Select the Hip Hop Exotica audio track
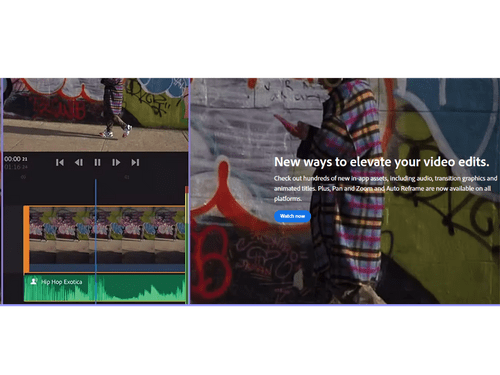 pyautogui.click(x=105, y=288)
